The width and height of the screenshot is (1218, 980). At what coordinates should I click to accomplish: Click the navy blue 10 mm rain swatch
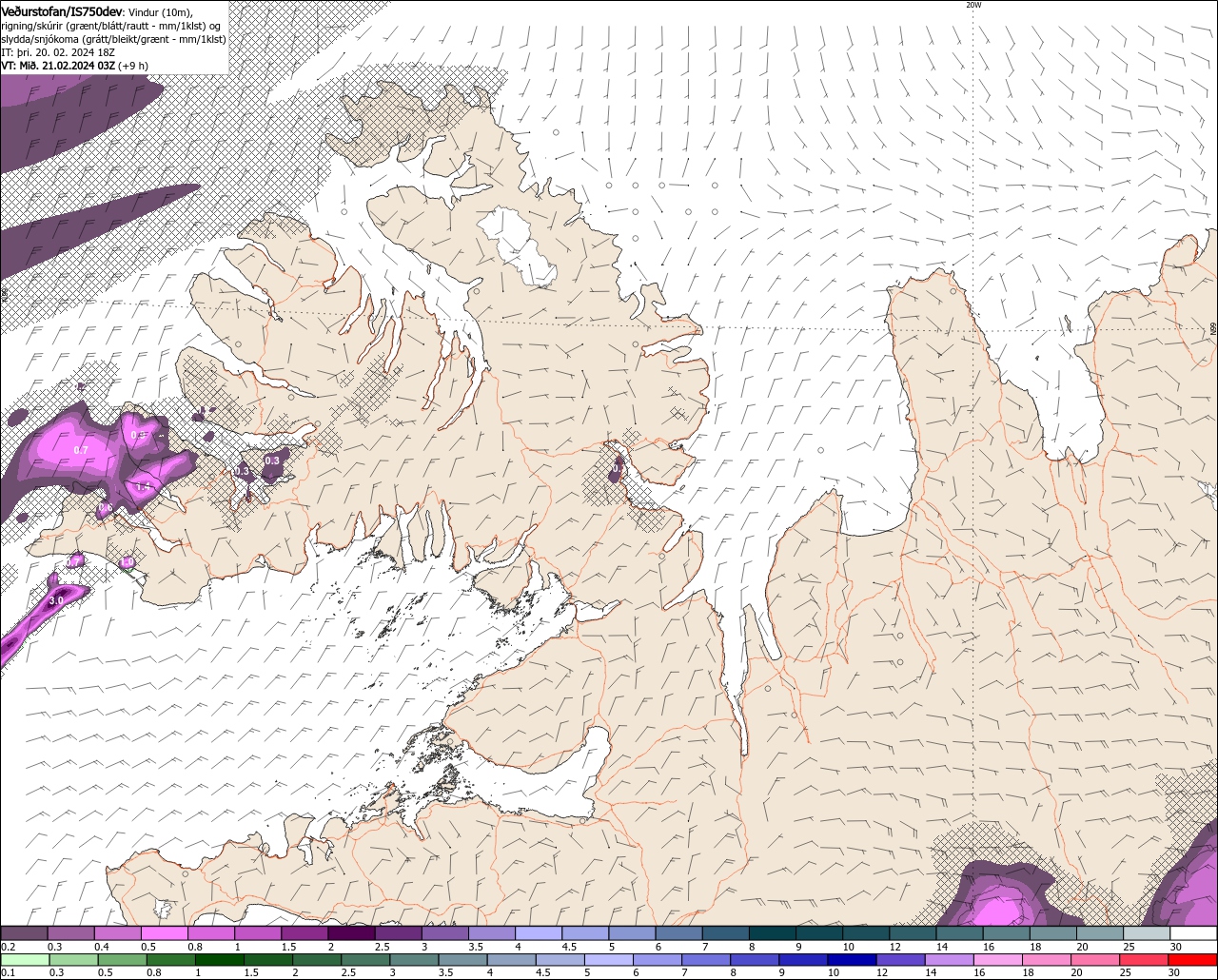pos(850,959)
